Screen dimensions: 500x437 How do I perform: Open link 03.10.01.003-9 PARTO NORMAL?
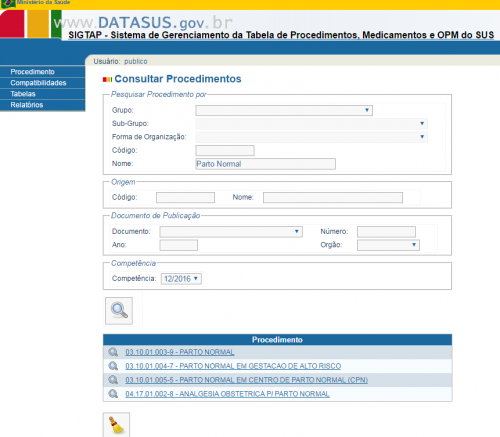click(x=180, y=352)
